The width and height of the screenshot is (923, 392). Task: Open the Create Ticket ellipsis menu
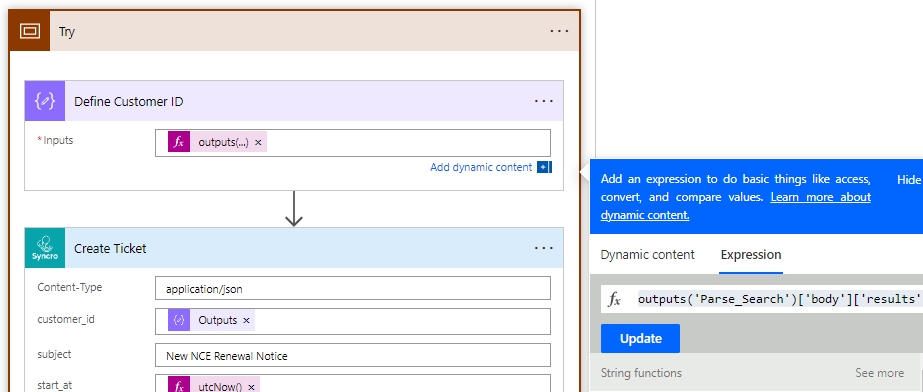(543, 248)
